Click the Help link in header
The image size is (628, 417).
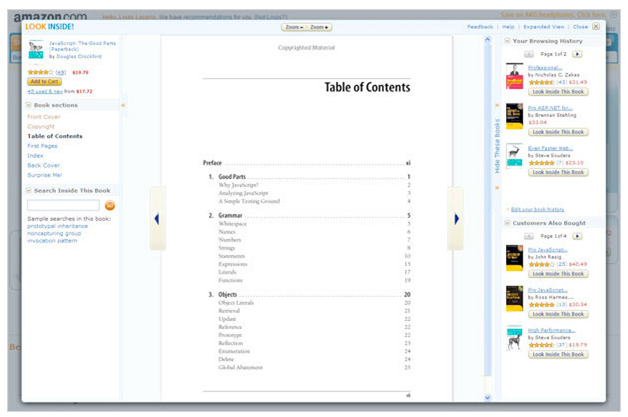coord(508,27)
